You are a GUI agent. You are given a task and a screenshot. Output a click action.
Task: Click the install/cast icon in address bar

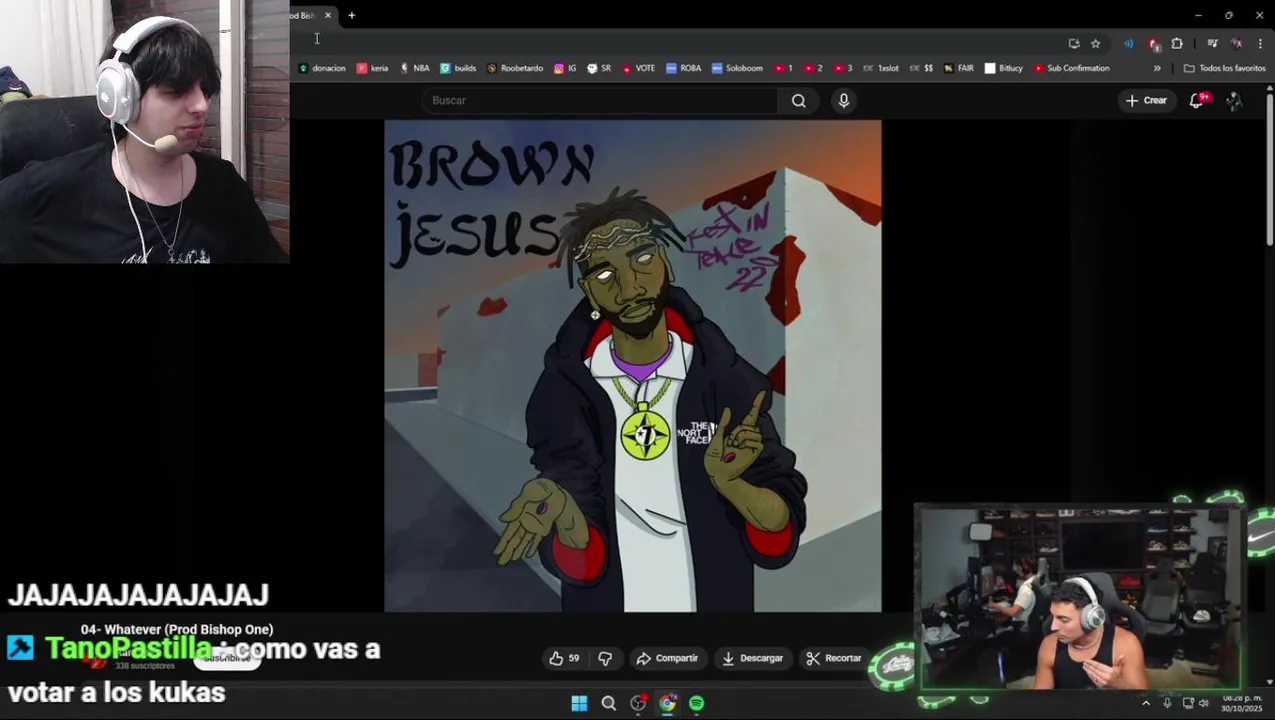pyautogui.click(x=1074, y=43)
